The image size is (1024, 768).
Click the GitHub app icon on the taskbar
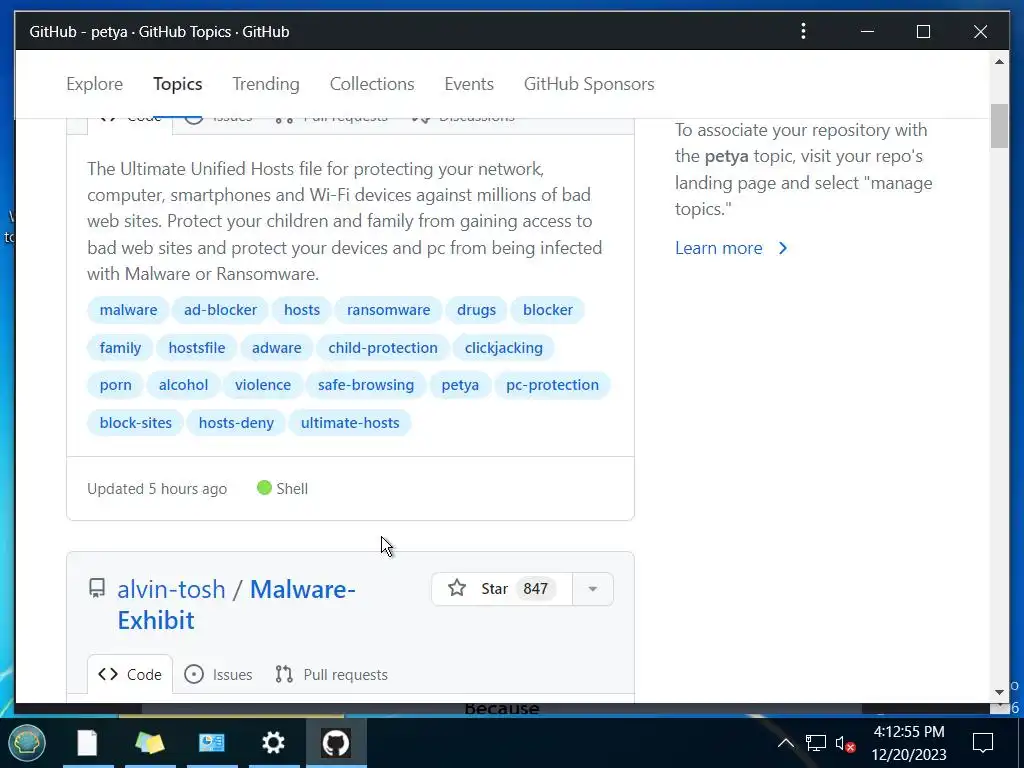point(336,743)
